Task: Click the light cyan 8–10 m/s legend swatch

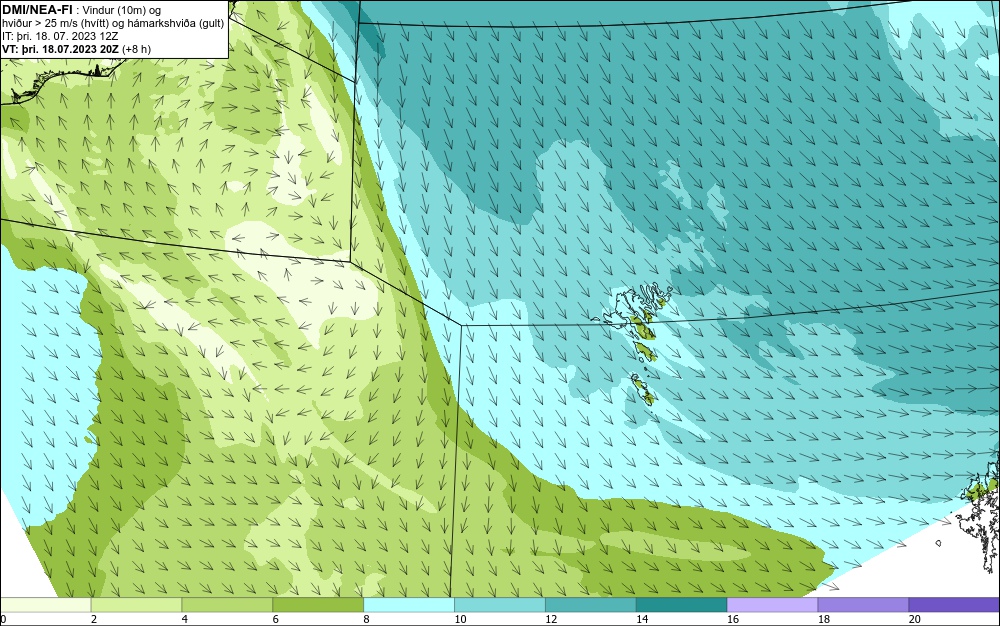Action: [409, 604]
